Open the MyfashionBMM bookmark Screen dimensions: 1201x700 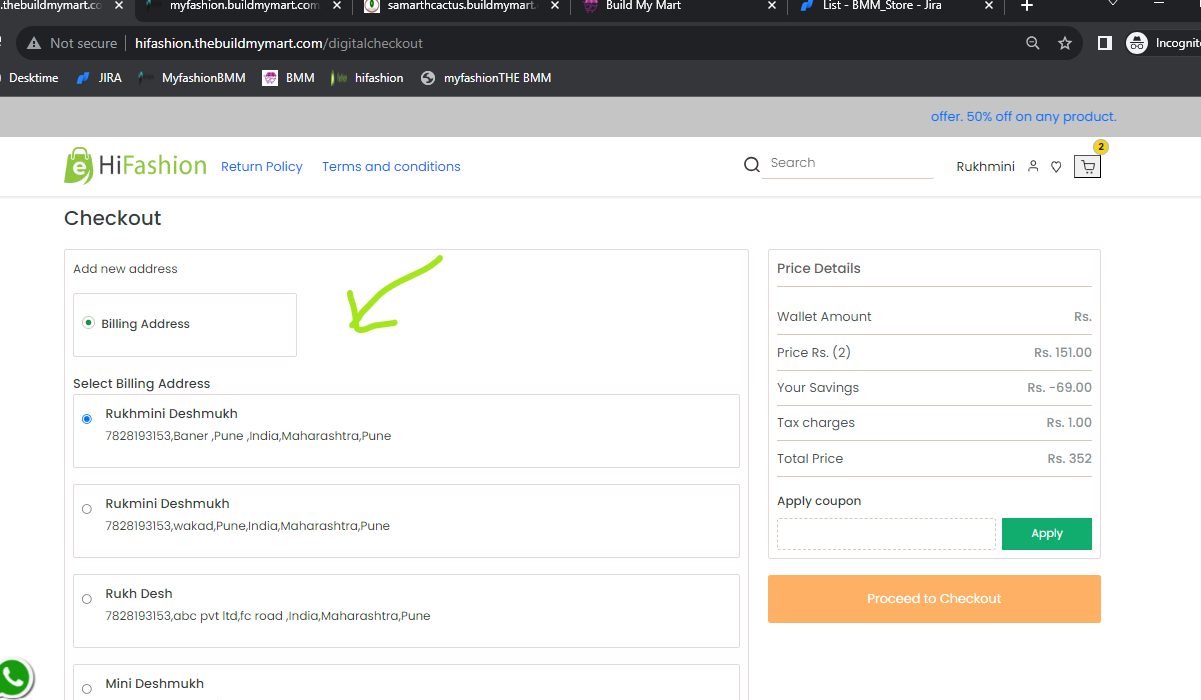(192, 78)
